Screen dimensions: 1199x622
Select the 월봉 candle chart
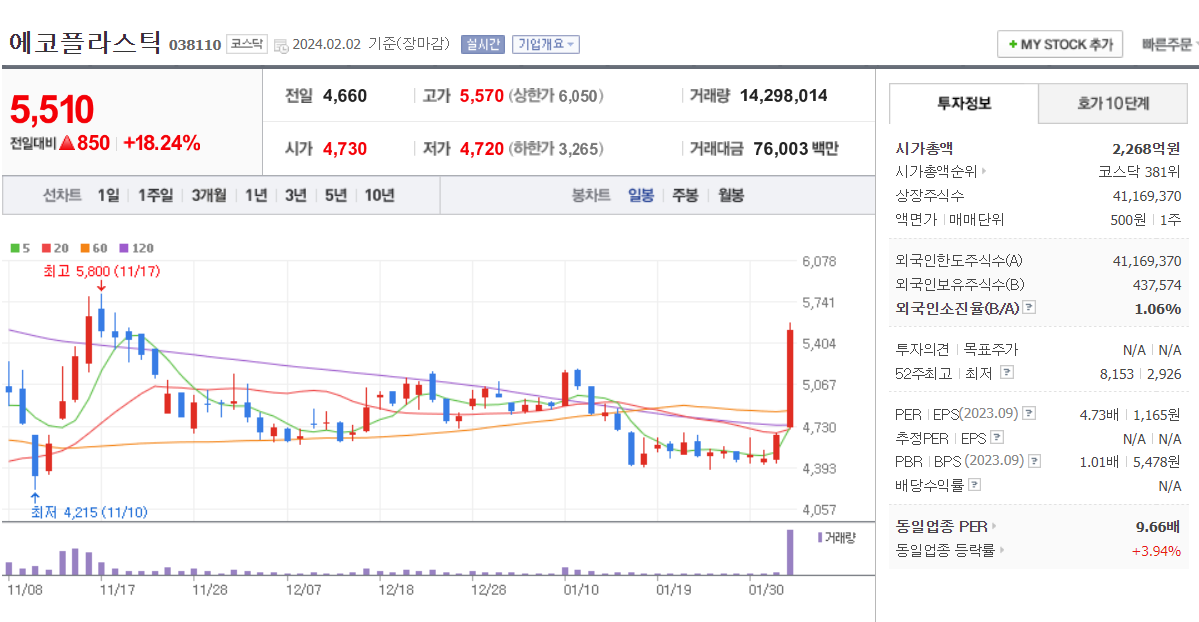[731, 195]
